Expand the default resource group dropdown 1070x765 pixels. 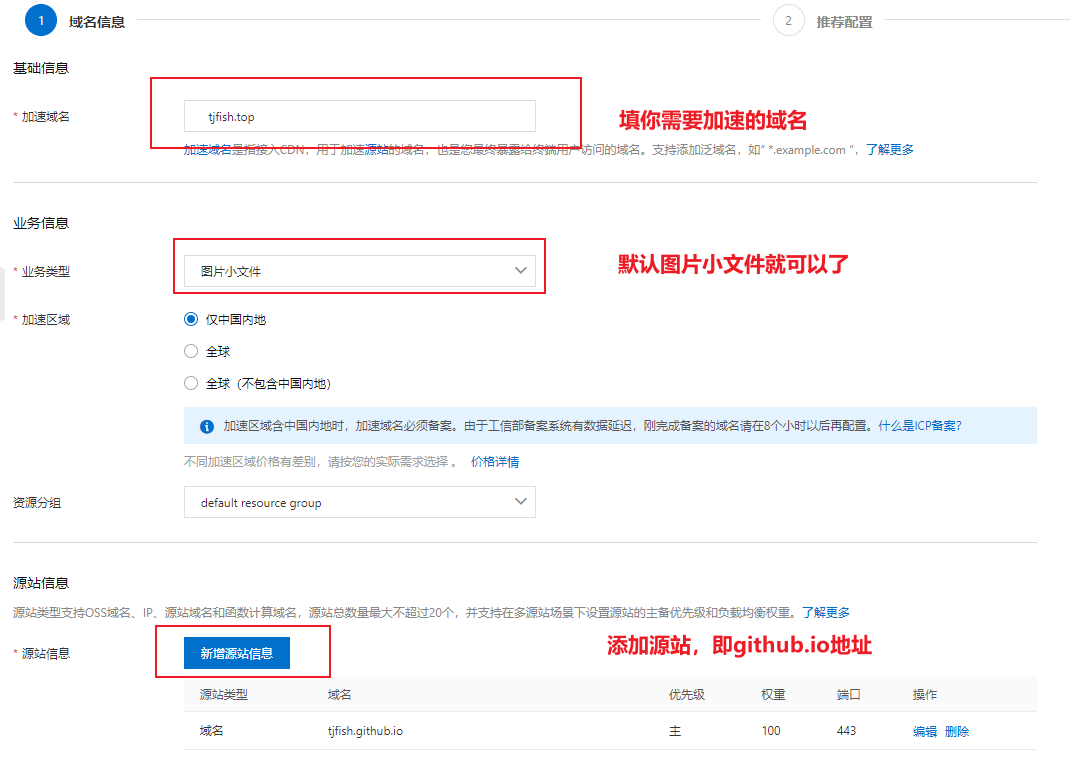[359, 502]
